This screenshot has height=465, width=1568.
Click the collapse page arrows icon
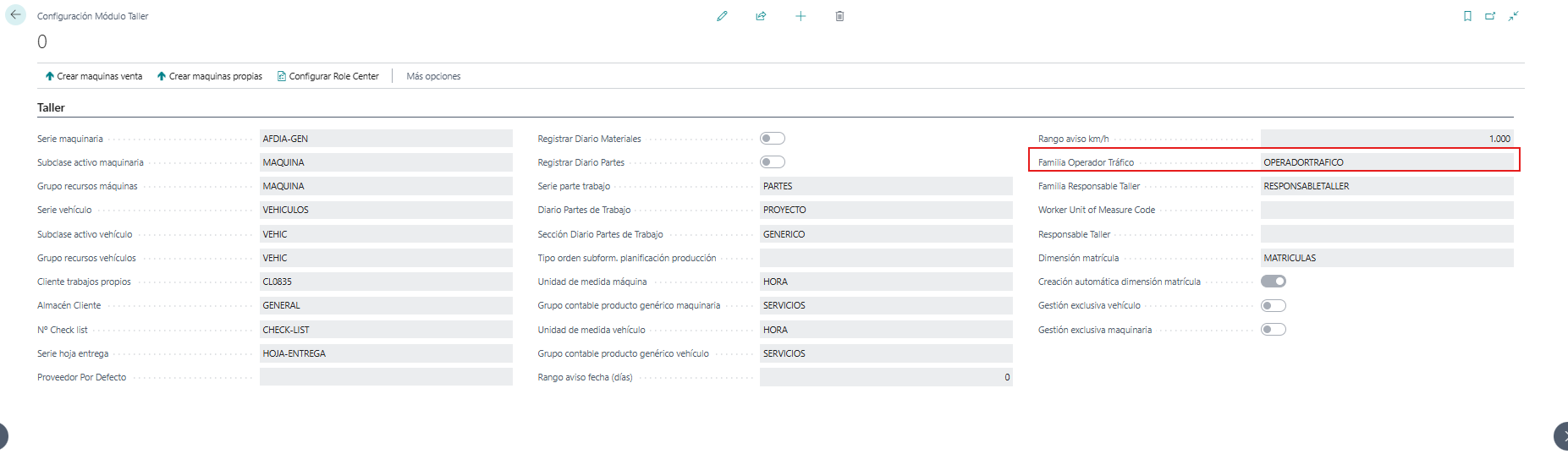tap(1513, 16)
